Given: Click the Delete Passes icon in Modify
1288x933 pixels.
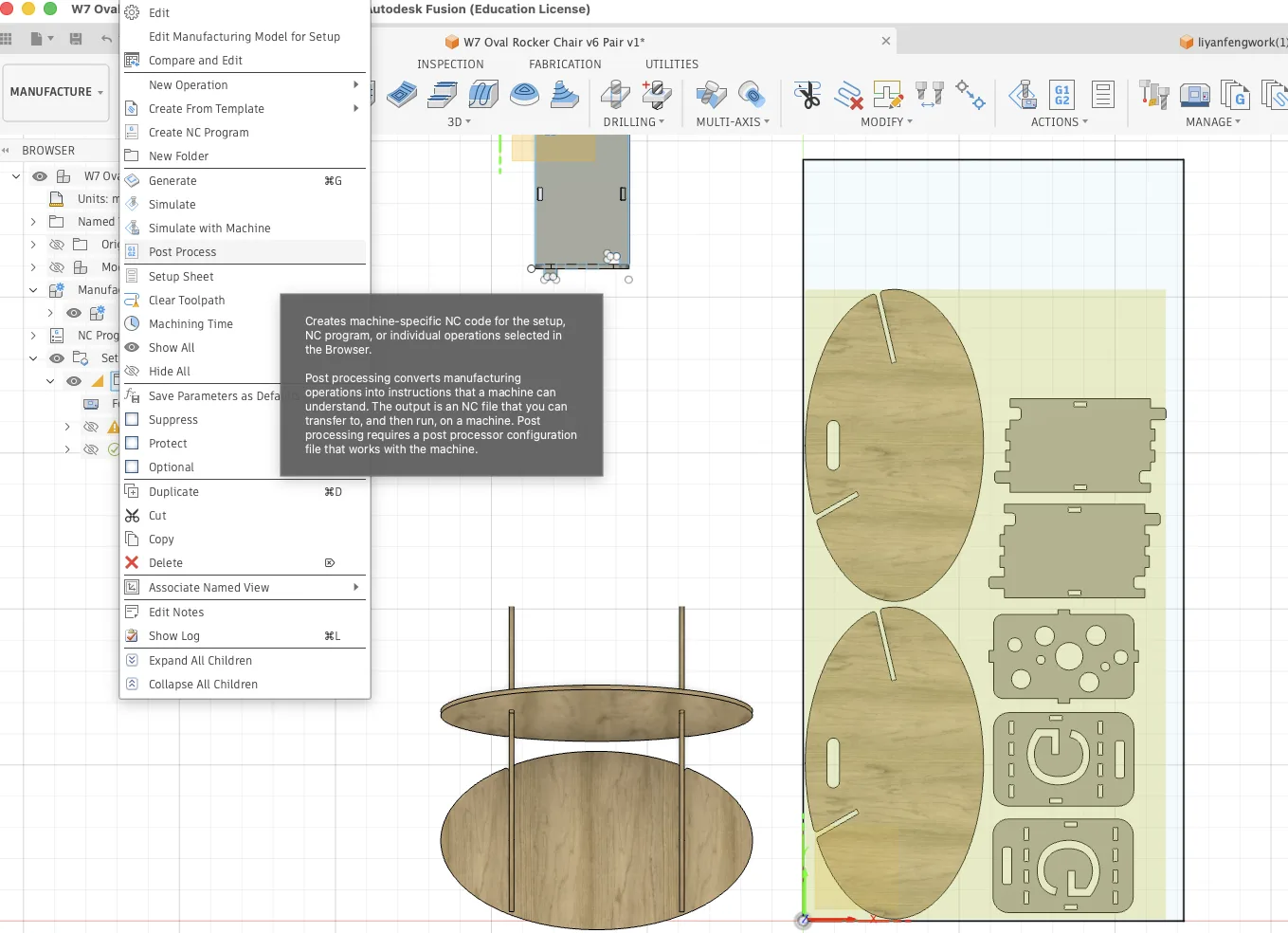Looking at the screenshot, I should [848, 95].
